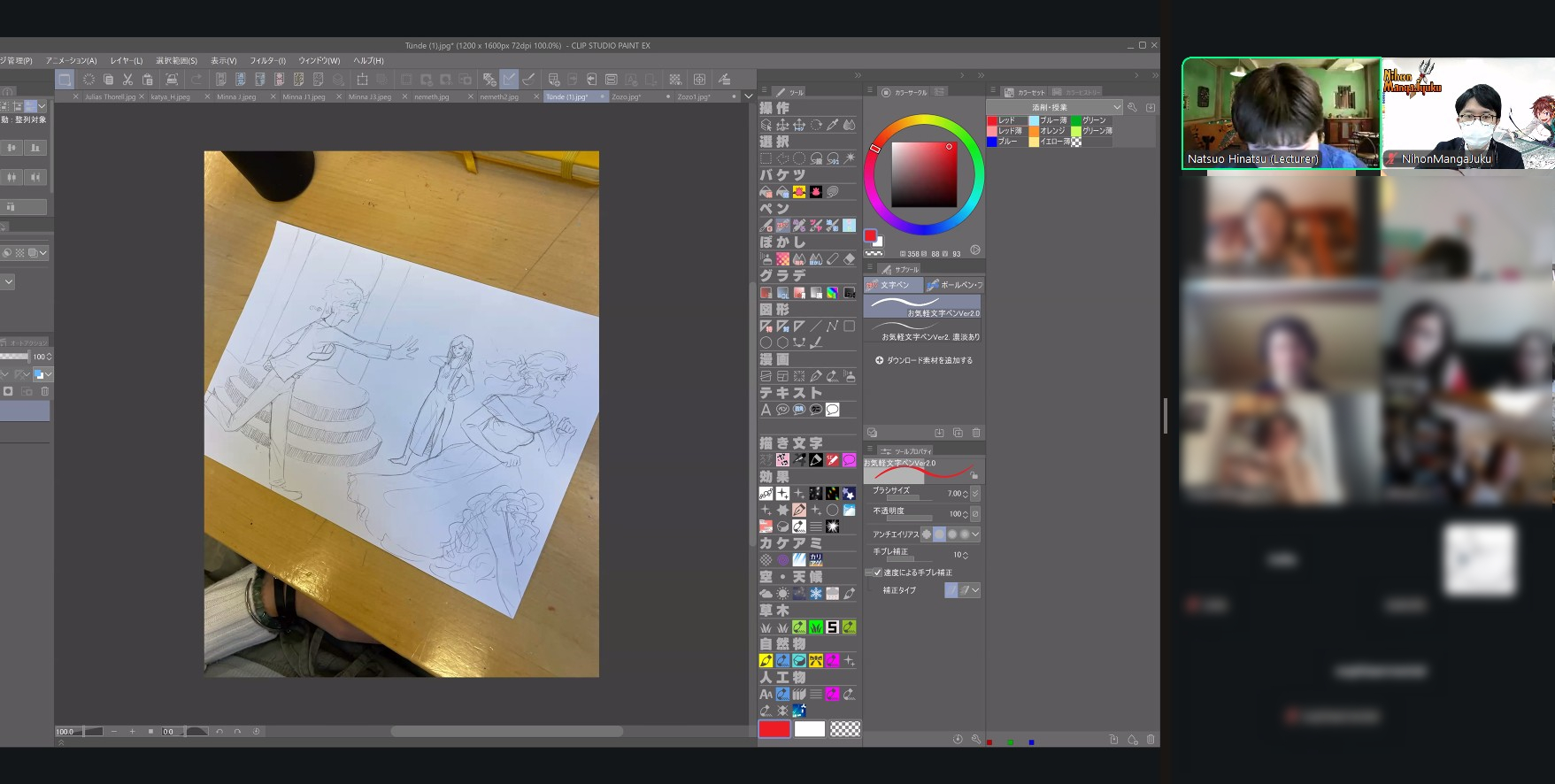The width and height of the screenshot is (1555, 784).
Task: Select the snowflake brush in weather group
Action: click(x=816, y=594)
